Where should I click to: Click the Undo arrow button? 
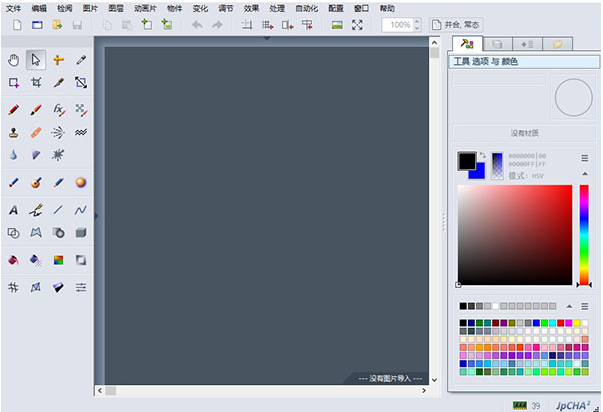point(197,24)
